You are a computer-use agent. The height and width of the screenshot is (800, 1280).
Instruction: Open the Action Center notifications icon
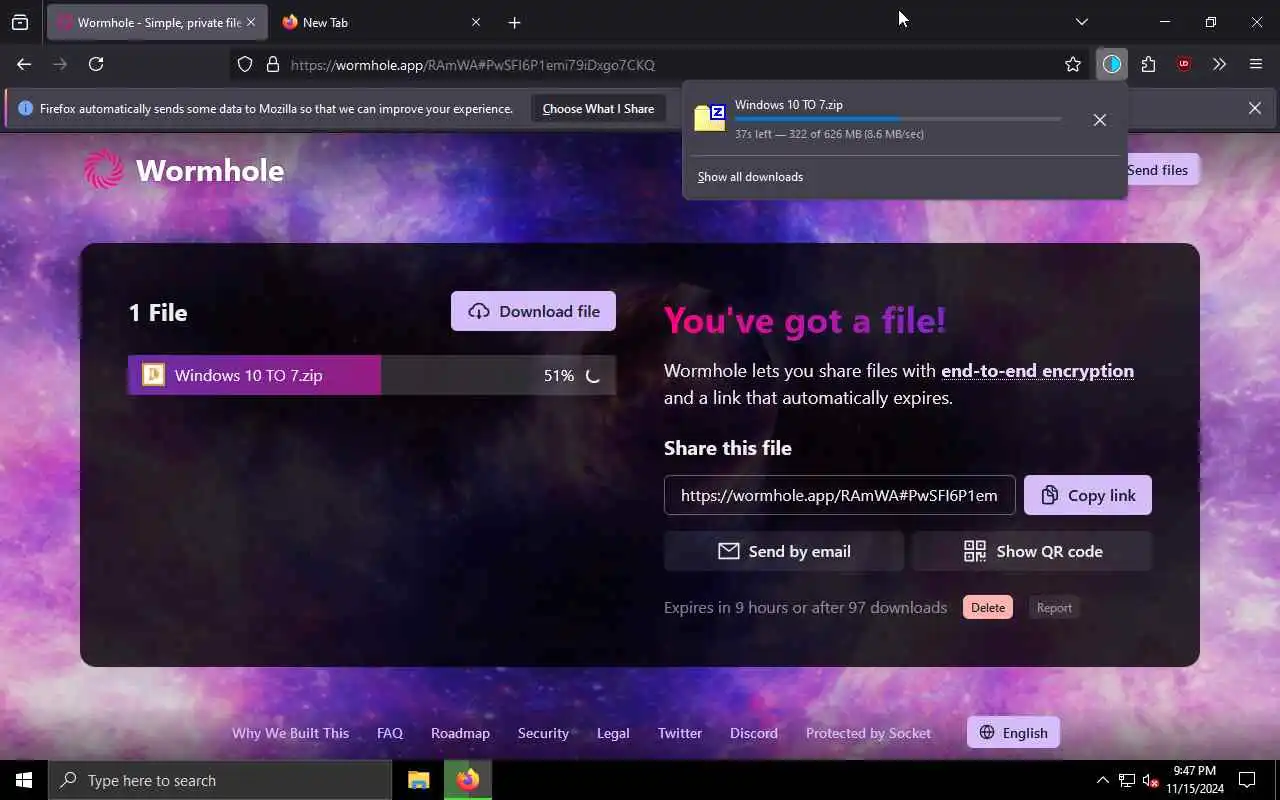[1247, 780]
